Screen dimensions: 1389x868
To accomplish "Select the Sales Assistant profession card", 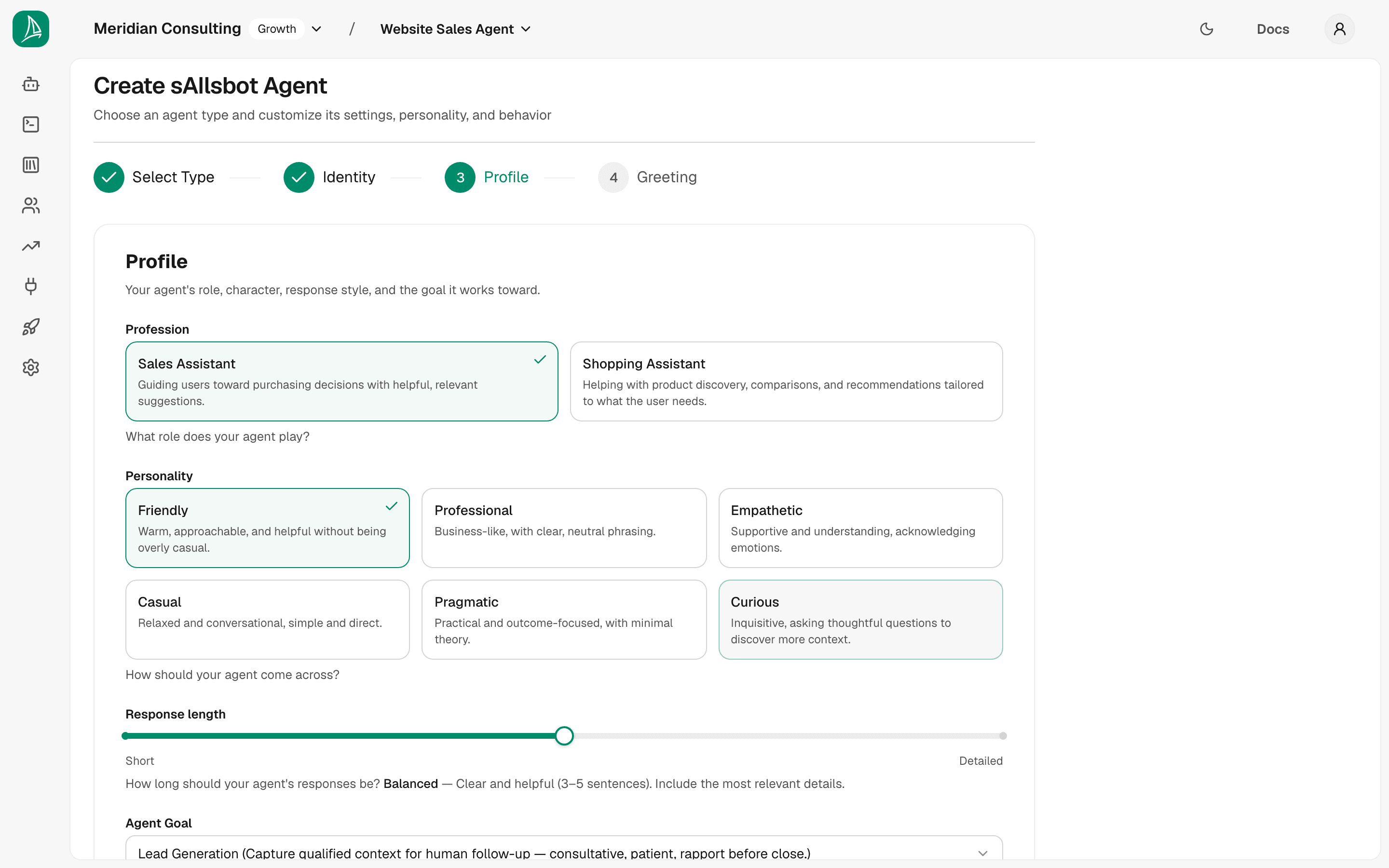I will click(341, 381).
